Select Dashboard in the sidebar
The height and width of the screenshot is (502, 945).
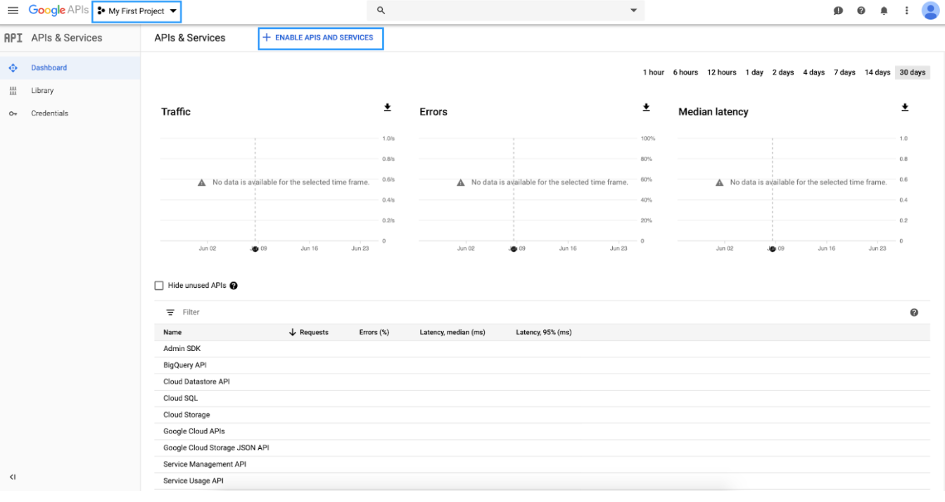pos(70,67)
